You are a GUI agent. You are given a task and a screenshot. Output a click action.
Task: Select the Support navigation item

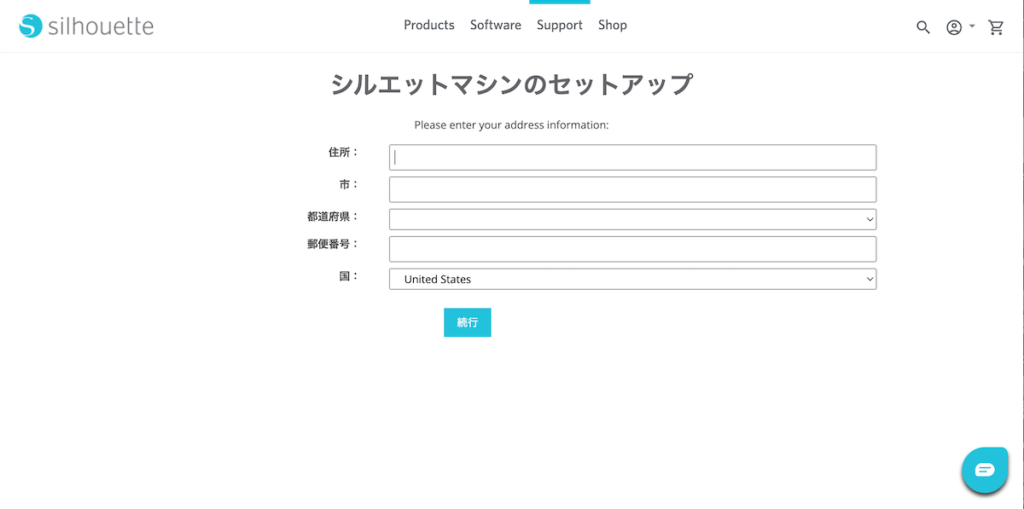(559, 25)
